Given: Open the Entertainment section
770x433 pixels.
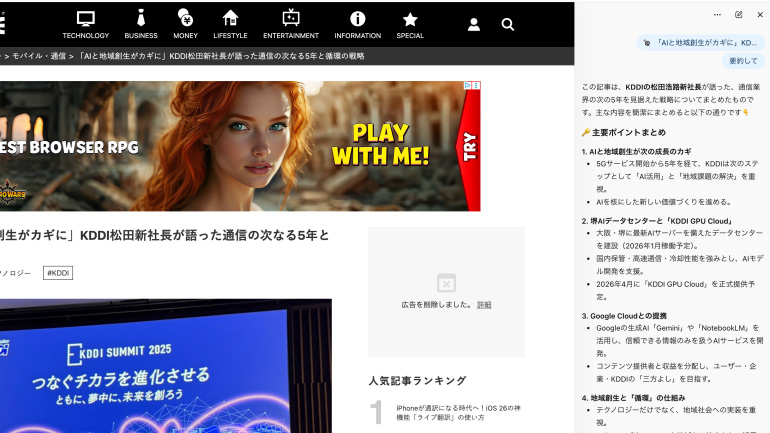Looking at the screenshot, I should [x=291, y=24].
